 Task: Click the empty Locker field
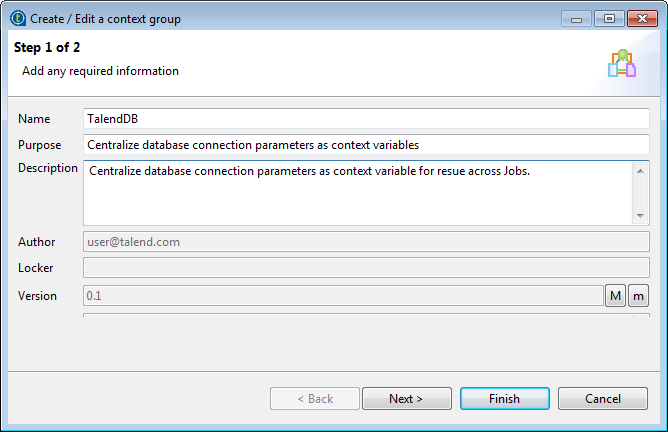click(x=366, y=268)
